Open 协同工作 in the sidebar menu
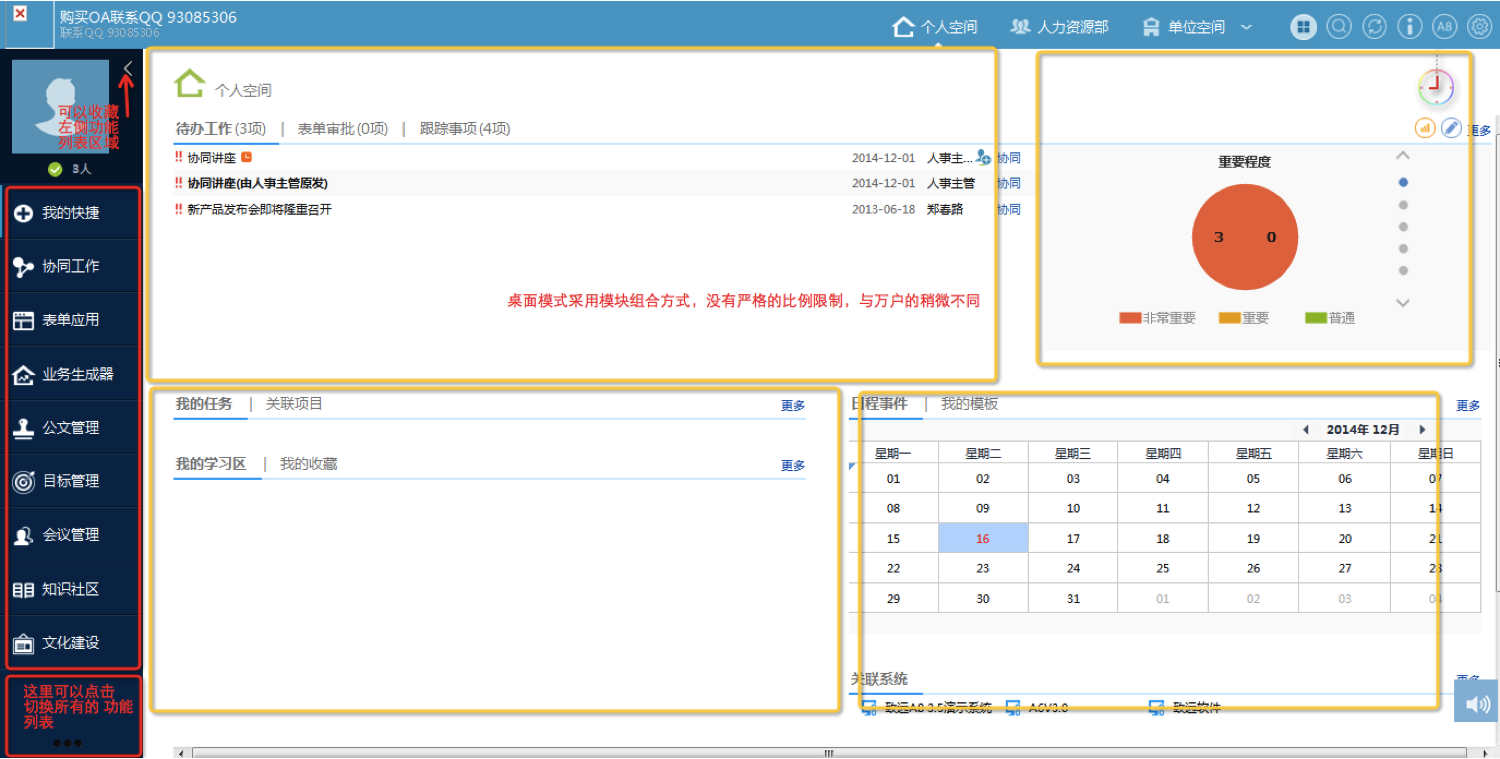Screen dimensions: 1500x759 (x=71, y=266)
